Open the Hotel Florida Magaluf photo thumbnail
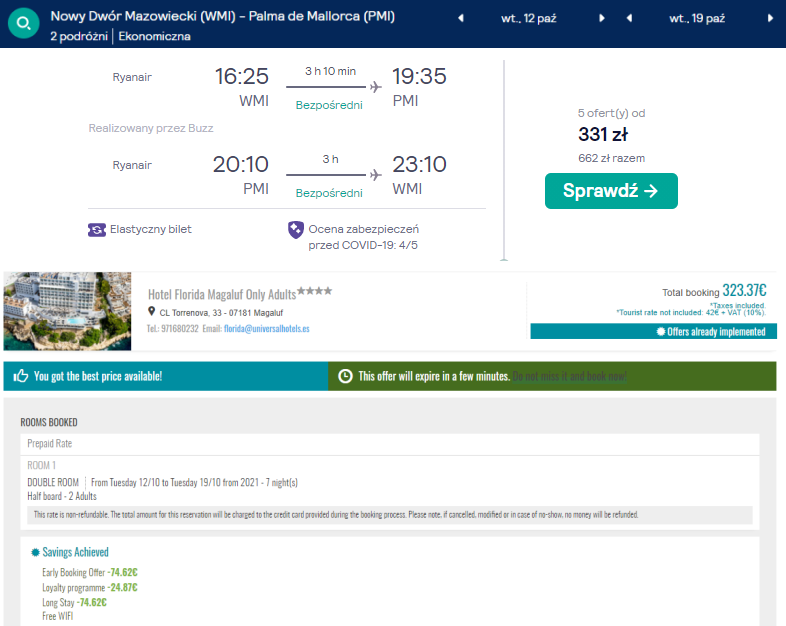The width and height of the screenshot is (786, 626). point(67,311)
